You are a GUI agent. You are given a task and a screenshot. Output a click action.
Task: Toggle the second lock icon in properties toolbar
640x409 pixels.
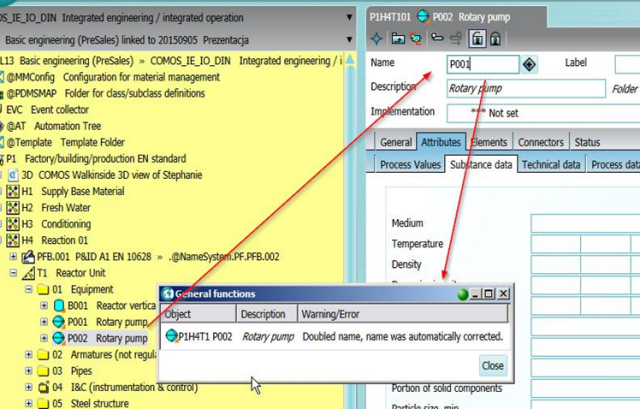click(495, 39)
